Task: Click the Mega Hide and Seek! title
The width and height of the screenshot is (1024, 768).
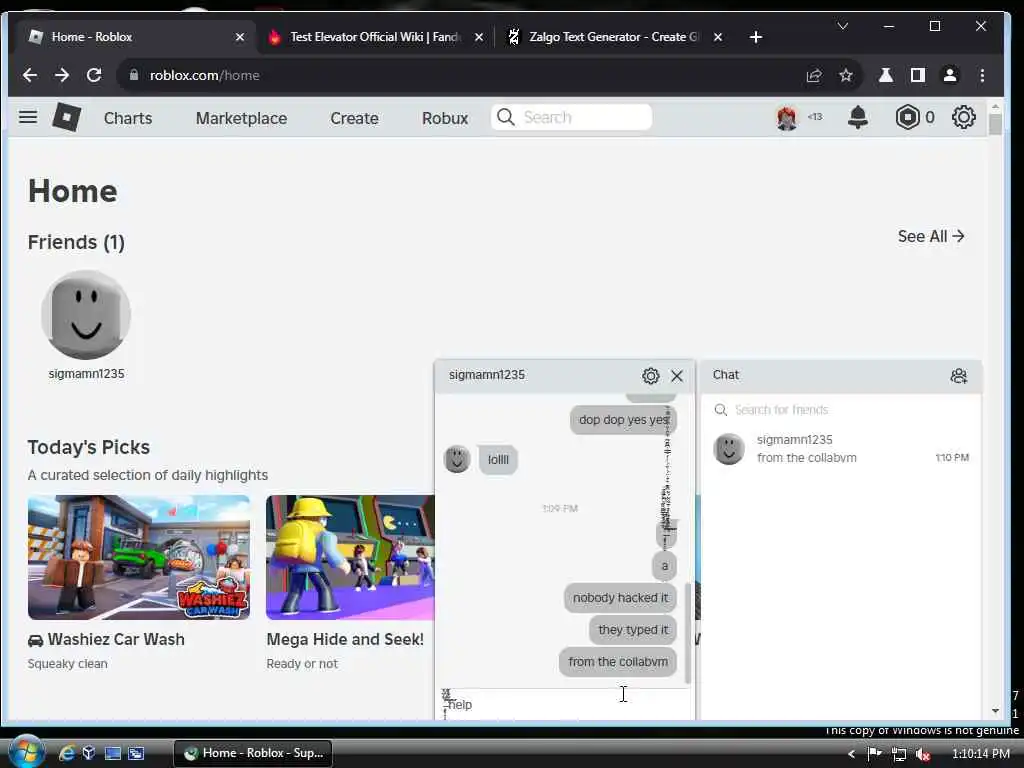Action: point(345,639)
